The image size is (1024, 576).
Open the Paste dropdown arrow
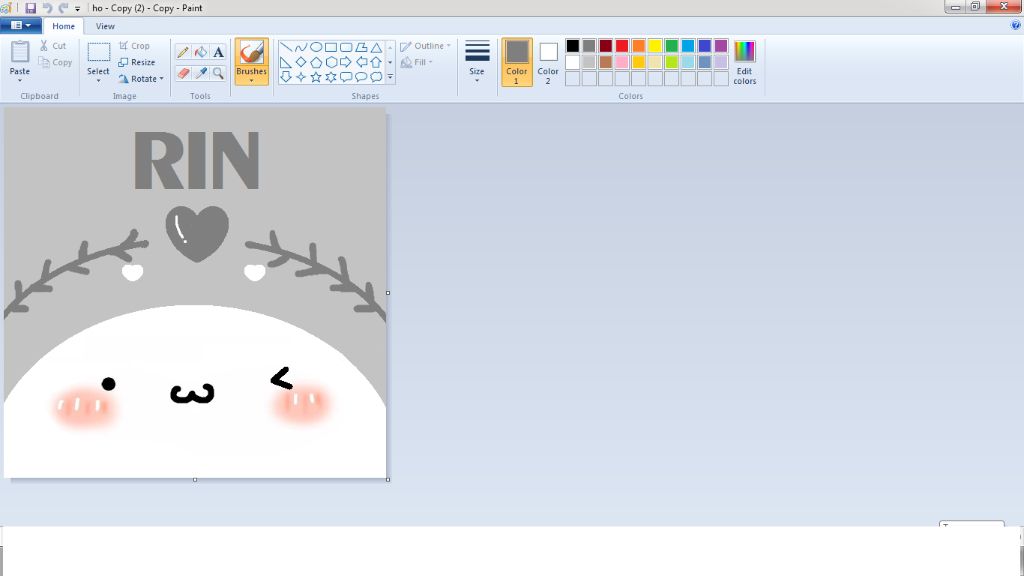click(20, 80)
